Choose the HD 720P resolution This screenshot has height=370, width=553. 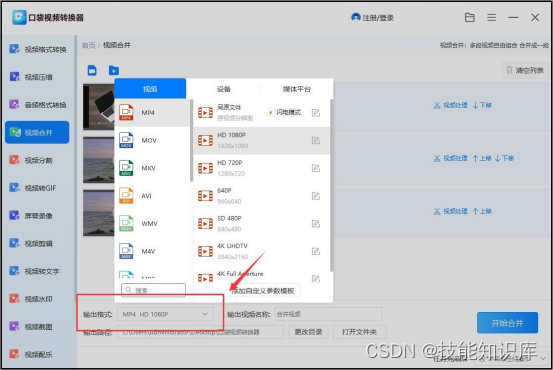(x=262, y=168)
